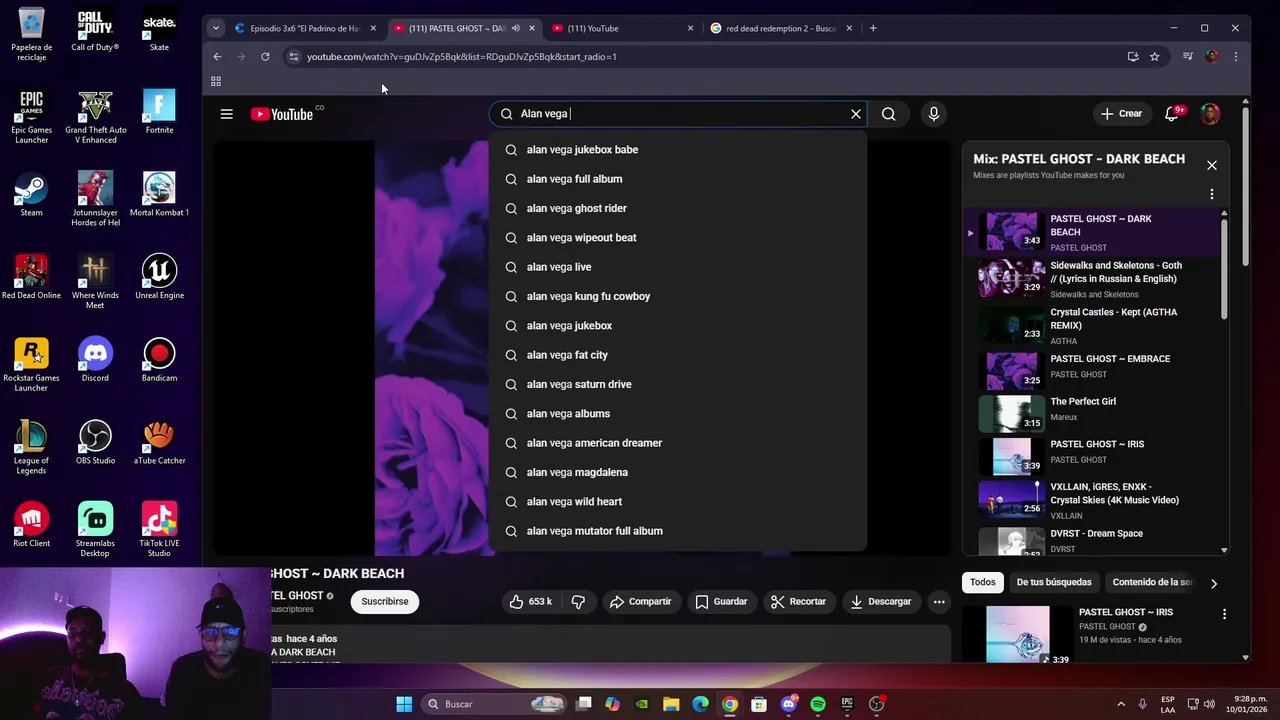The width and height of the screenshot is (1280, 720).
Task: Select suggestion alan vega jukebox babe
Action: point(678,150)
